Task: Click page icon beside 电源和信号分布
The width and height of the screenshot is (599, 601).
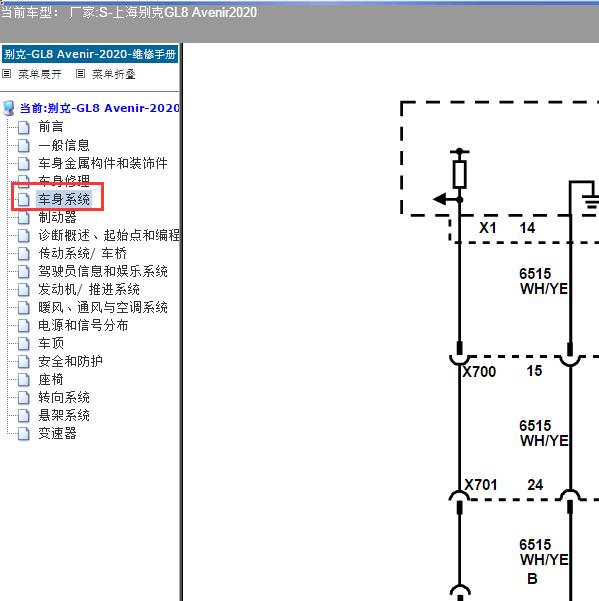Action: pos(23,326)
